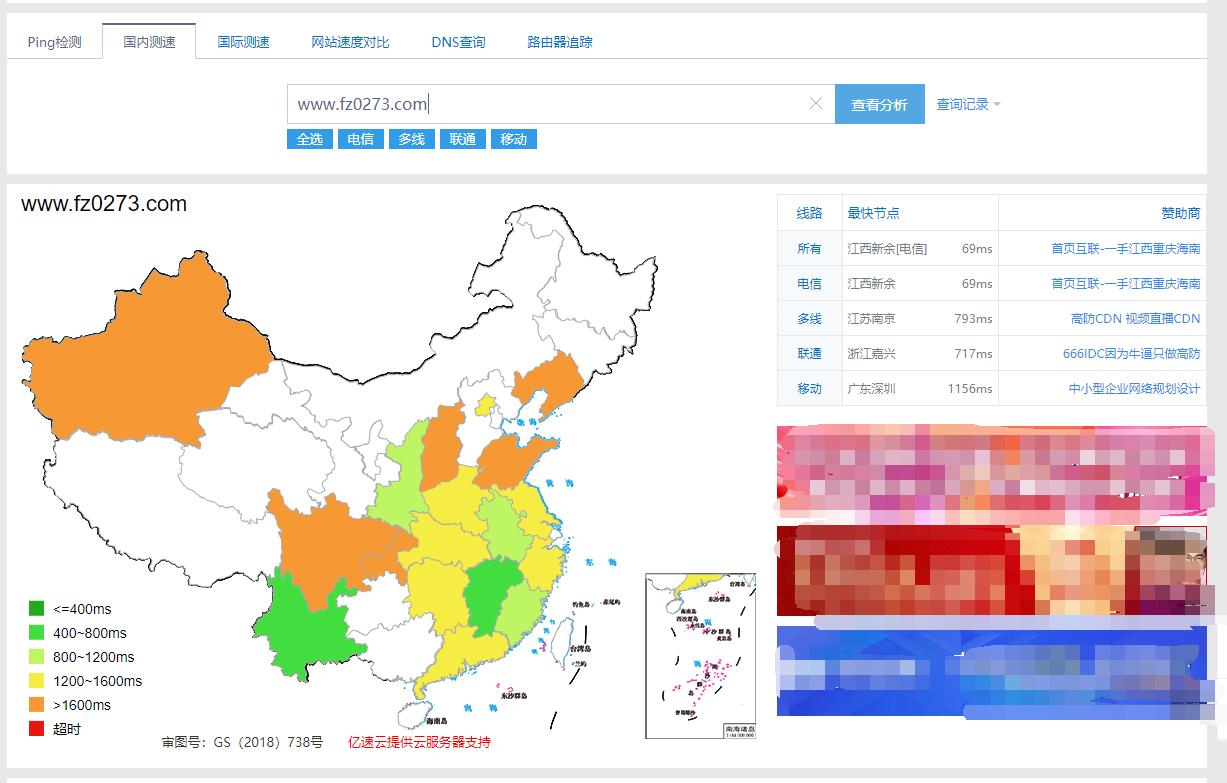Viewport: 1227px width, 783px height.
Task: Switch to the Ping检测 tab
Action: click(x=54, y=42)
